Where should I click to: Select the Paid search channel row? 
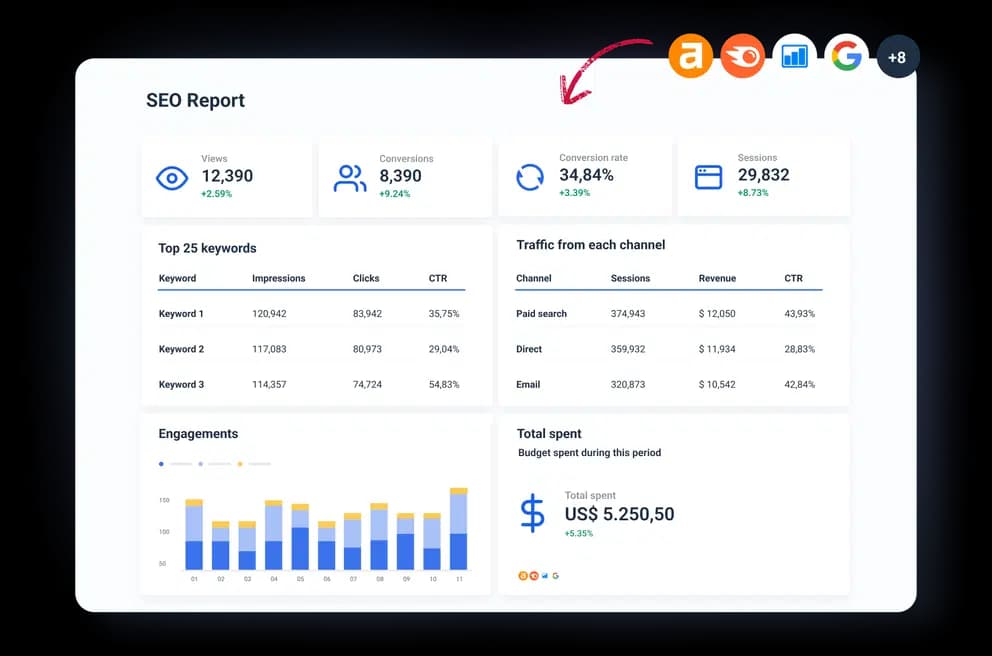(x=541, y=313)
